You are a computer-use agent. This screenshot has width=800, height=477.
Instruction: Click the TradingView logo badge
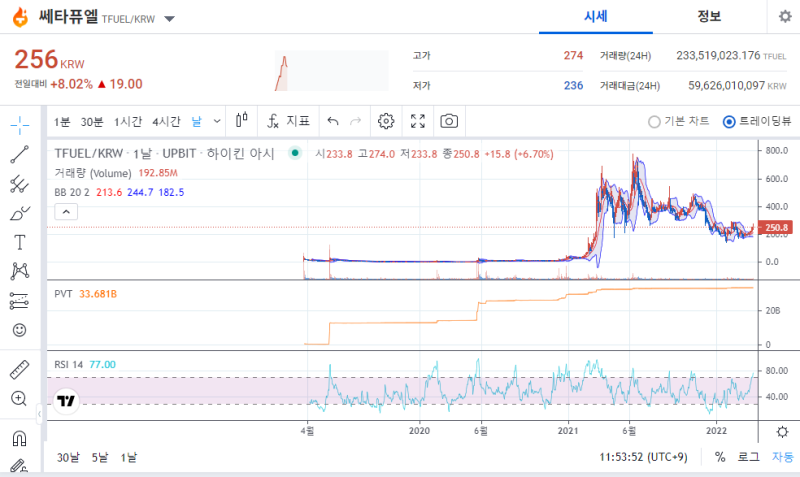click(66, 401)
